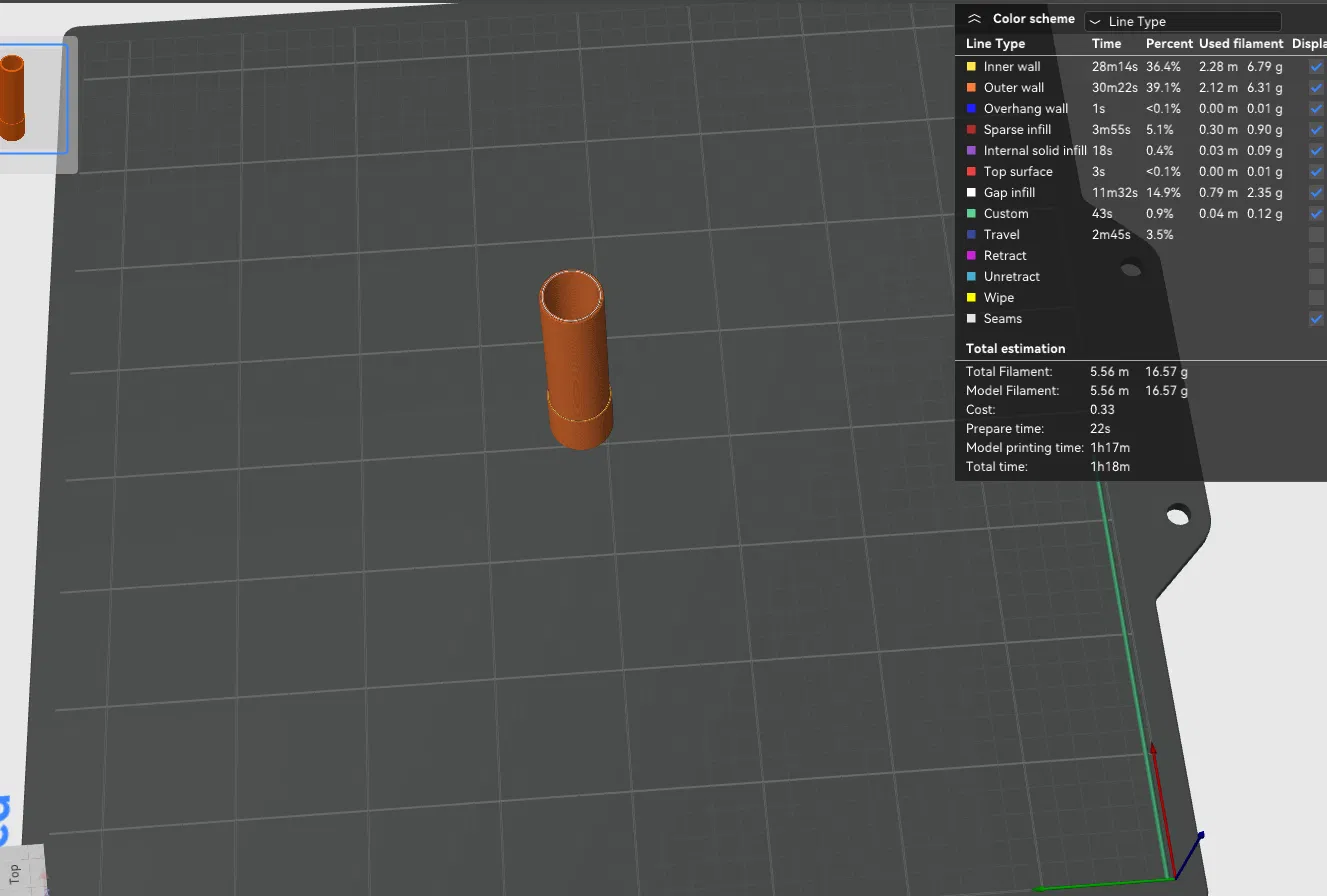Click the orange Outer wall color swatch
This screenshot has height=896, width=1327.
[971, 88]
